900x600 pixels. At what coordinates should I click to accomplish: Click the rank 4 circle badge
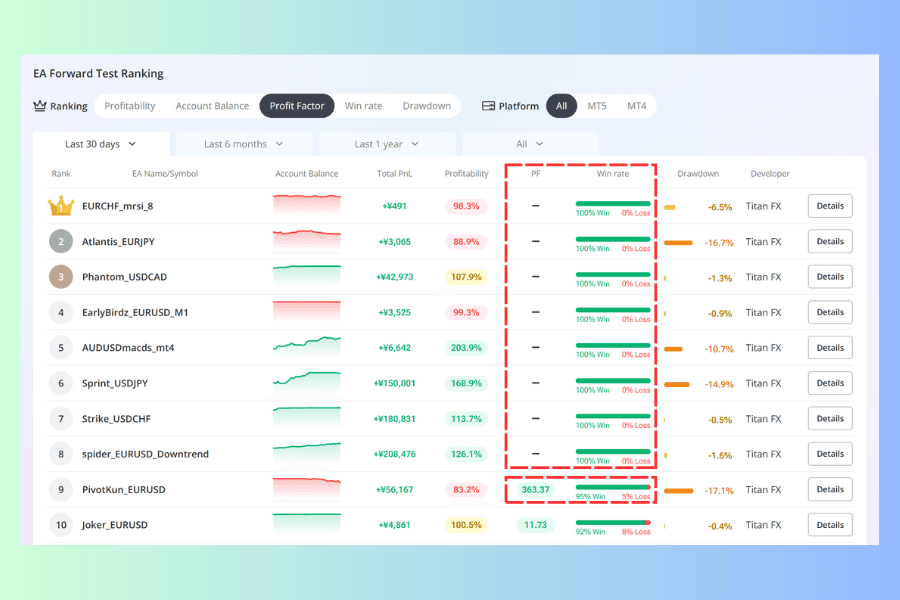61,312
